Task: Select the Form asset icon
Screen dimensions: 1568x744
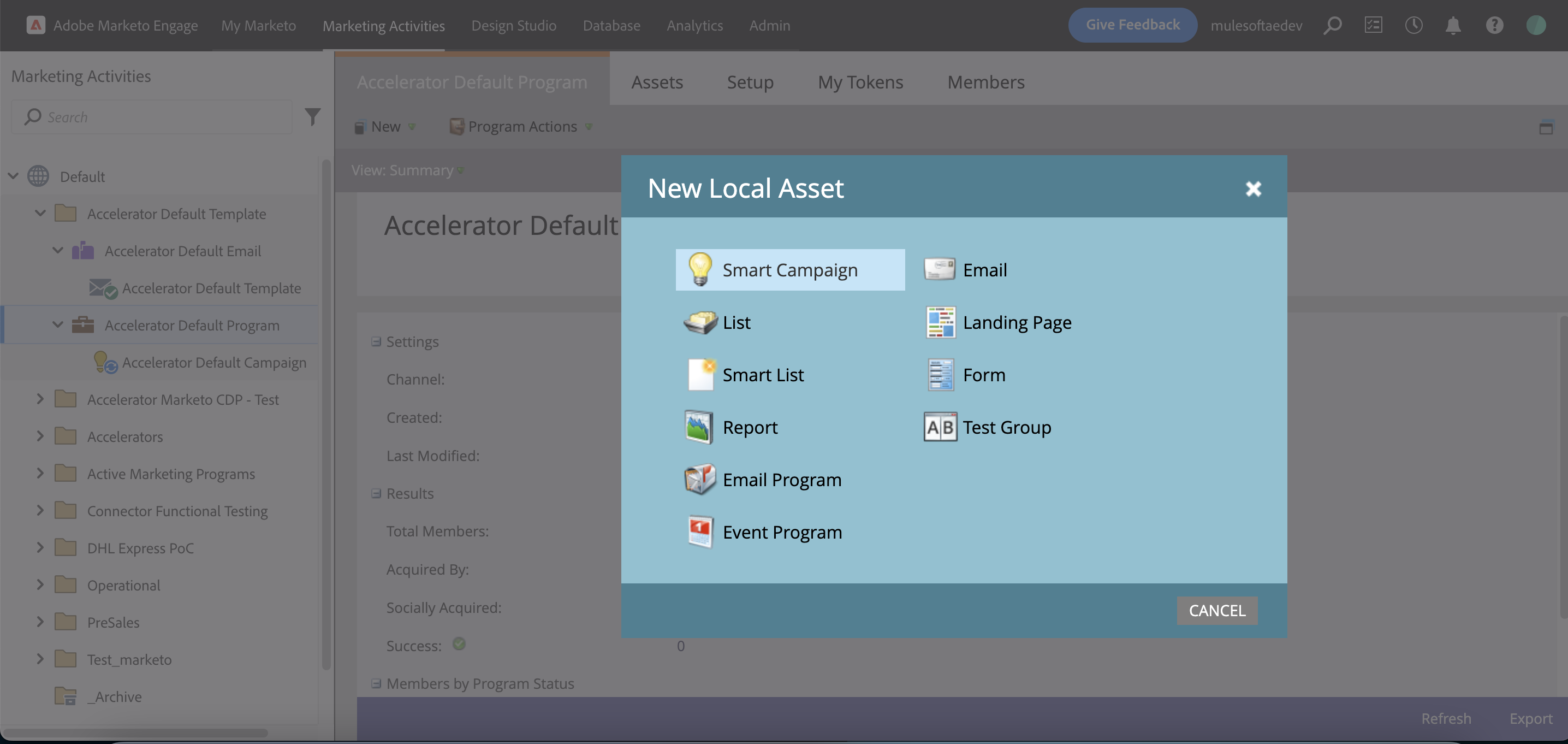Action: (x=941, y=374)
